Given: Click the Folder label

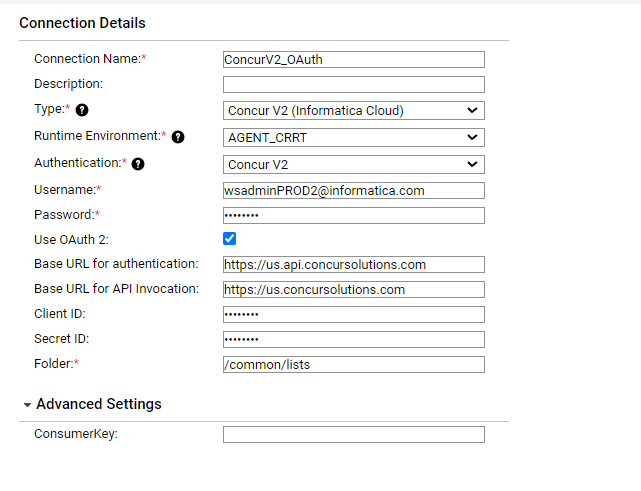Looking at the screenshot, I should tap(56, 363).
